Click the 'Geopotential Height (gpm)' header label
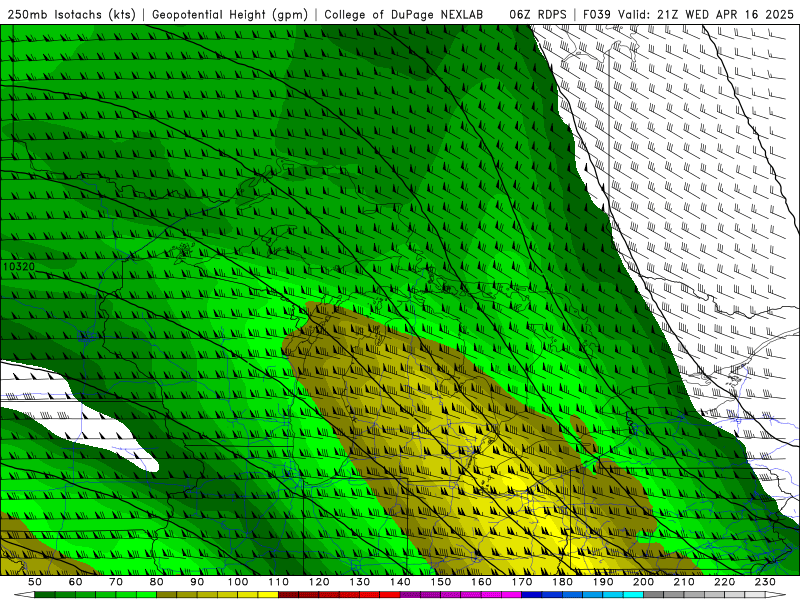This screenshot has width=800, height=600. [x=230, y=14]
